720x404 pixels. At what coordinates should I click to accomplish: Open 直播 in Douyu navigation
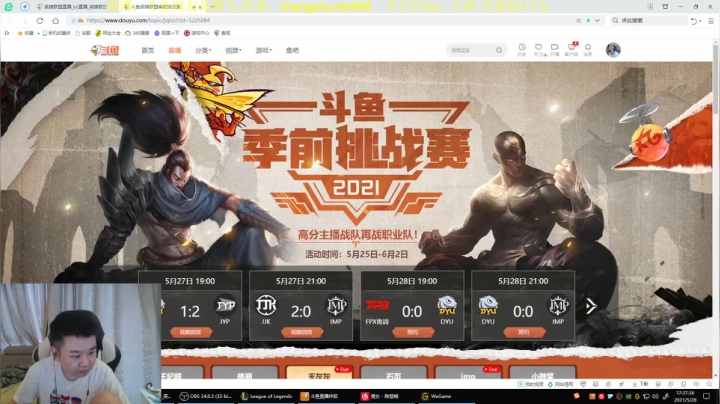point(174,50)
